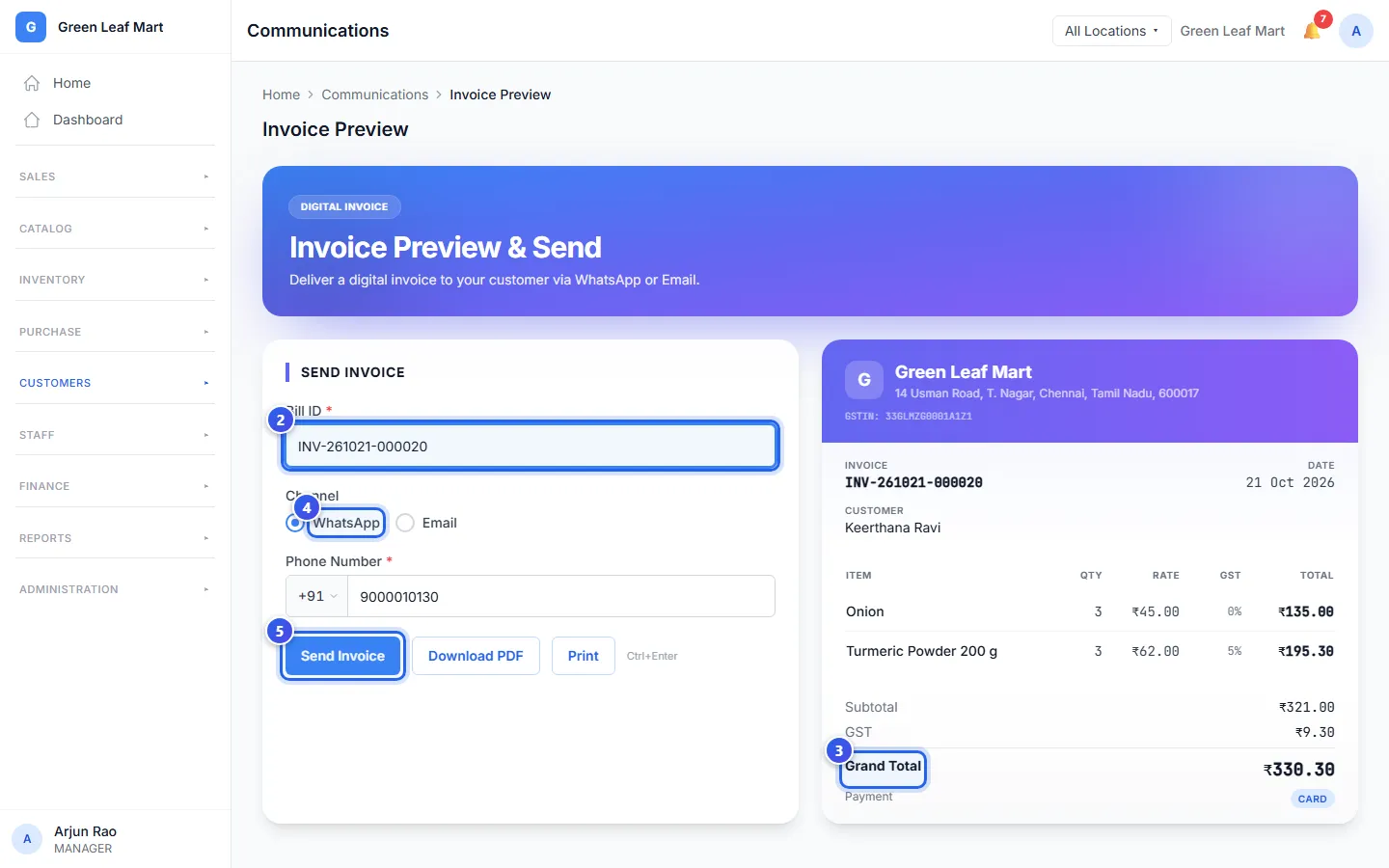Click the Print button

(584, 656)
